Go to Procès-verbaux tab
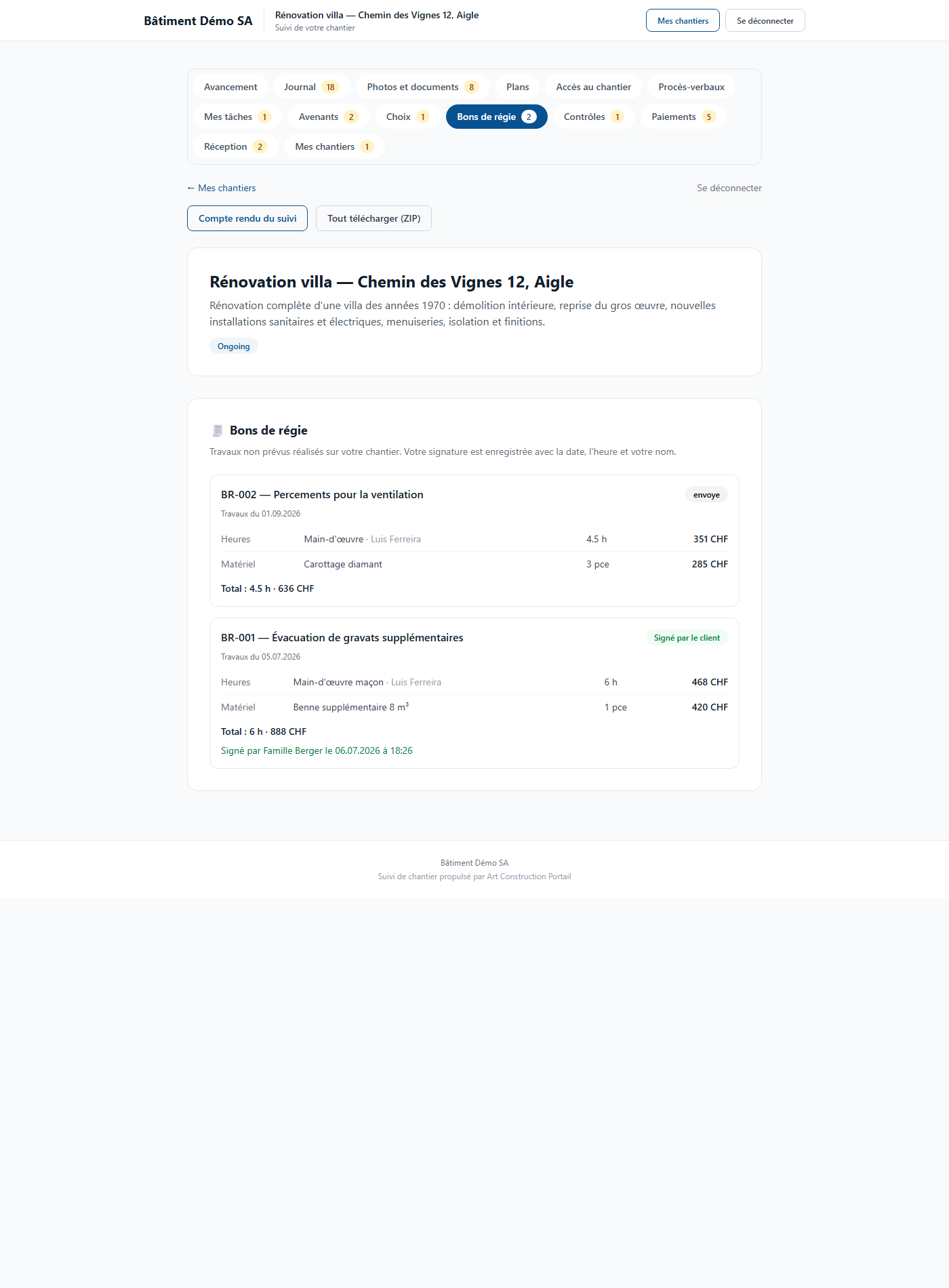 [691, 87]
